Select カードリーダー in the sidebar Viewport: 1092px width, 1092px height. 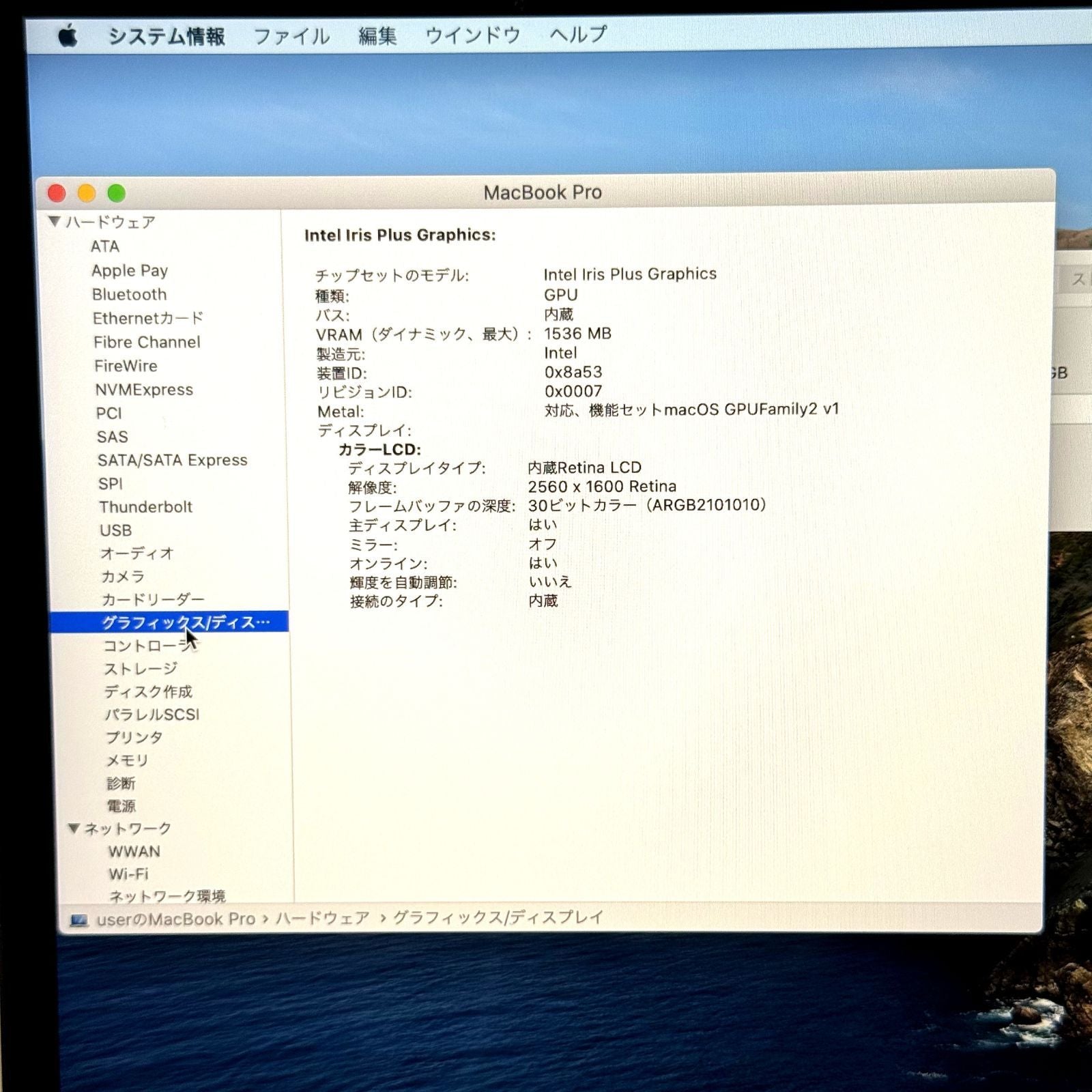point(153,600)
